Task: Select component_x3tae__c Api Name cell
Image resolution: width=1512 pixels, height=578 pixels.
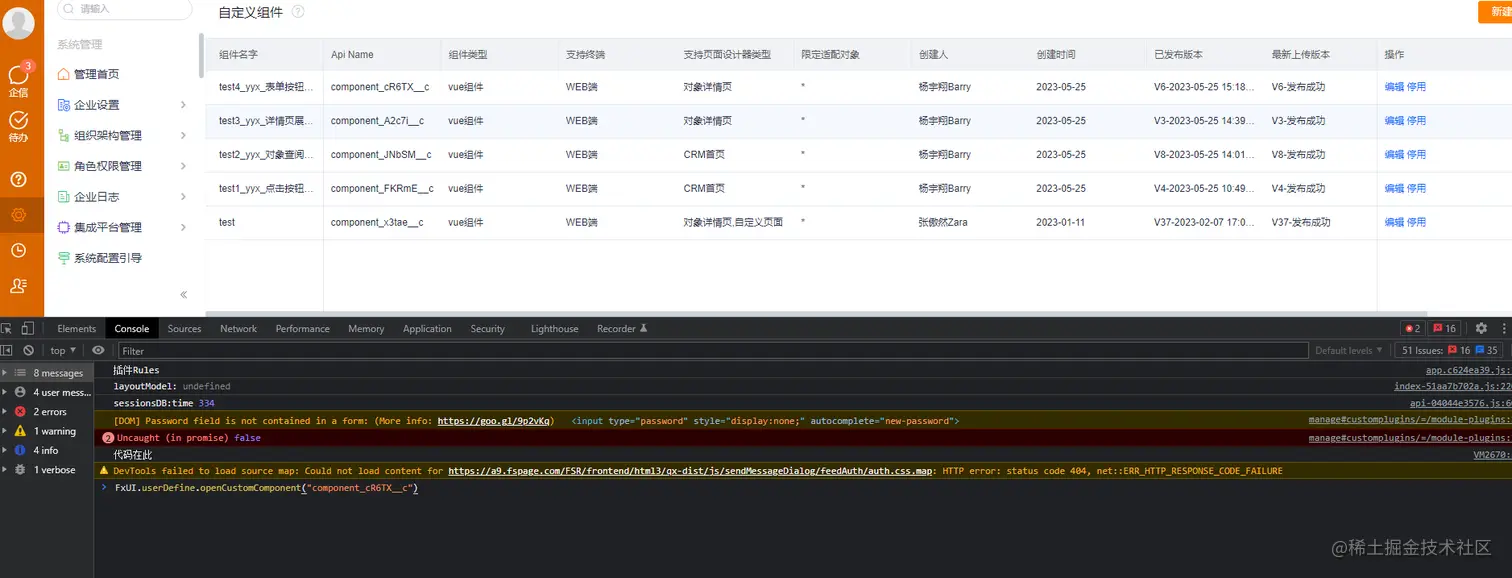Action: (x=377, y=223)
